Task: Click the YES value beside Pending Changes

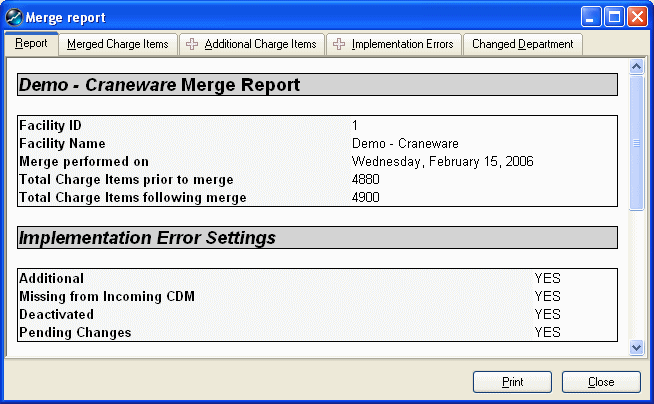Action: (x=547, y=333)
